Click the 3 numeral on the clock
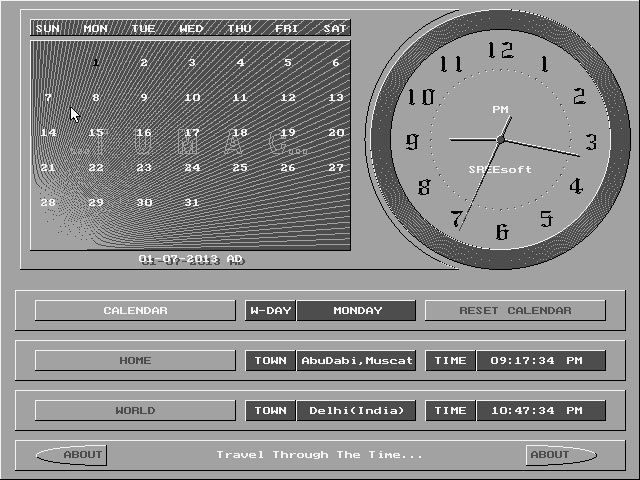 [x=591, y=142]
